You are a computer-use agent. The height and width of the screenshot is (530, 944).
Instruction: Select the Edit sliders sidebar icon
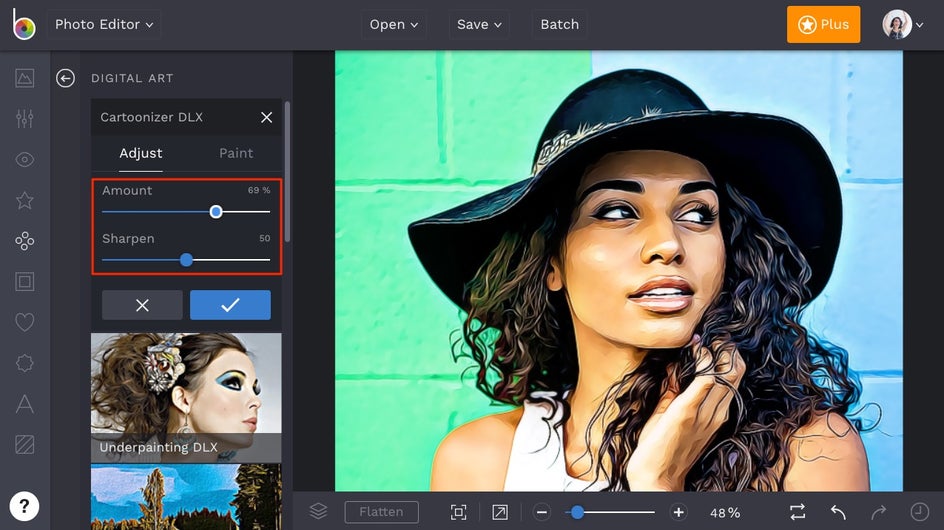pyautogui.click(x=25, y=119)
